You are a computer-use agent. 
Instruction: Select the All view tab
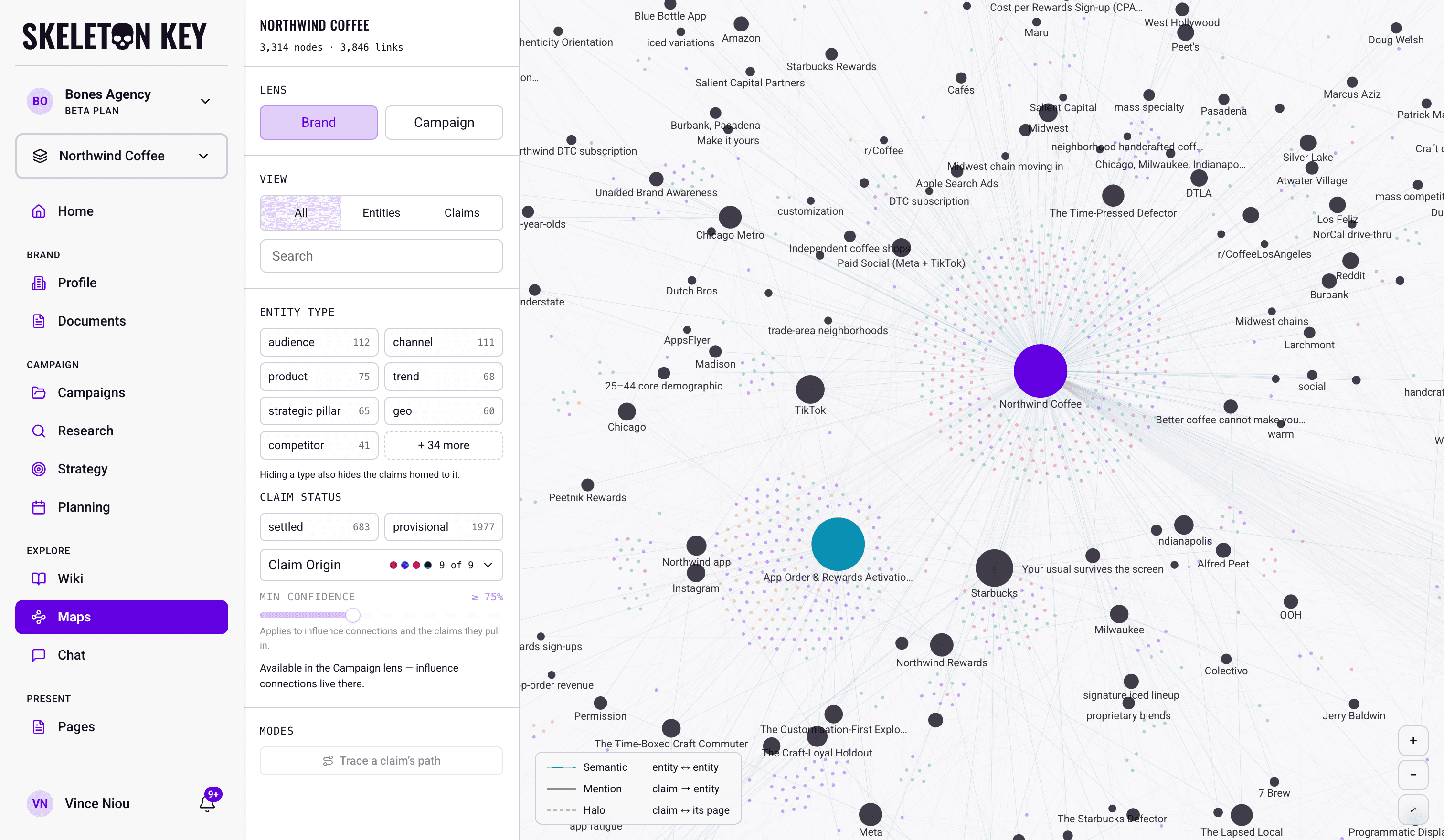point(301,213)
